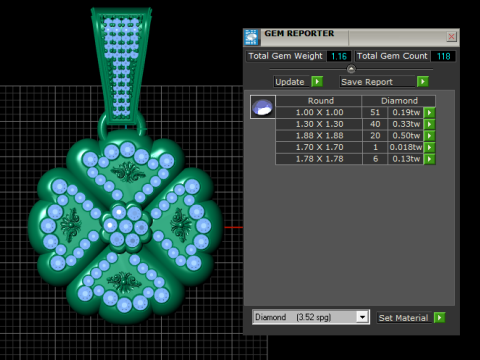Image resolution: width=480 pixels, height=360 pixels.
Task: Click the 0.19tw weight cell
Action: [406, 112]
